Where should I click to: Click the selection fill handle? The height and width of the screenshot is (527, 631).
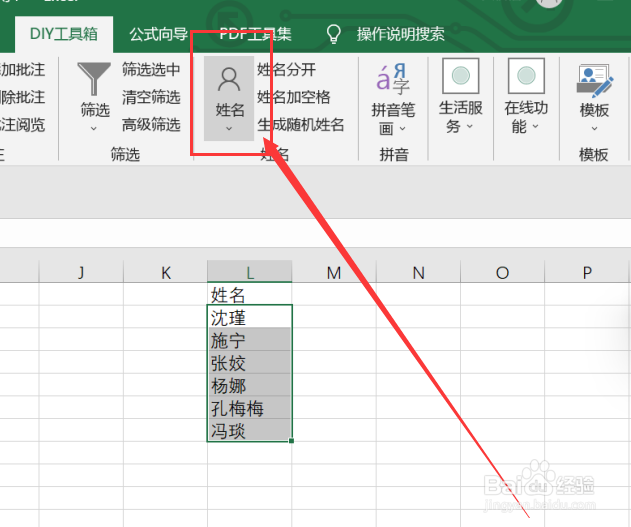coord(291,441)
